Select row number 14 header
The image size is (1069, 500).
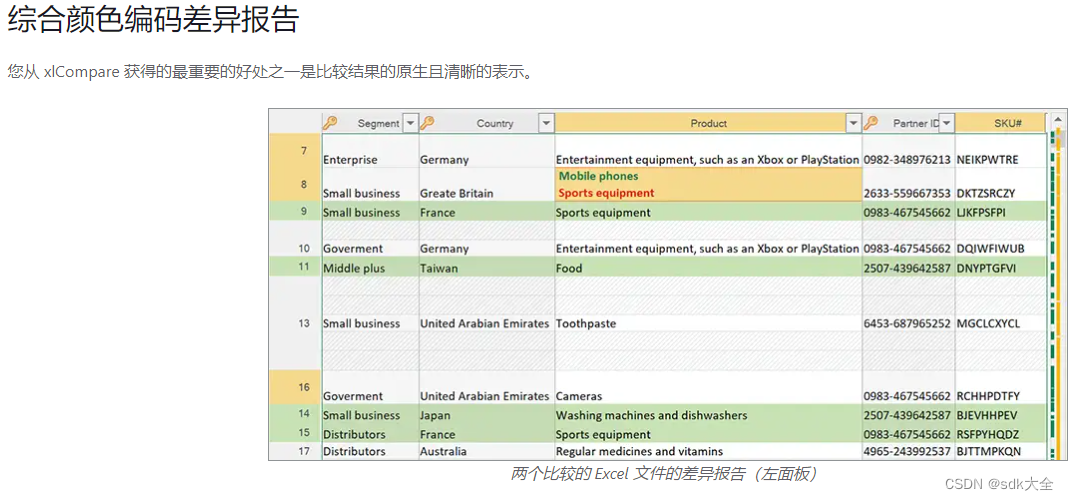[295, 413]
